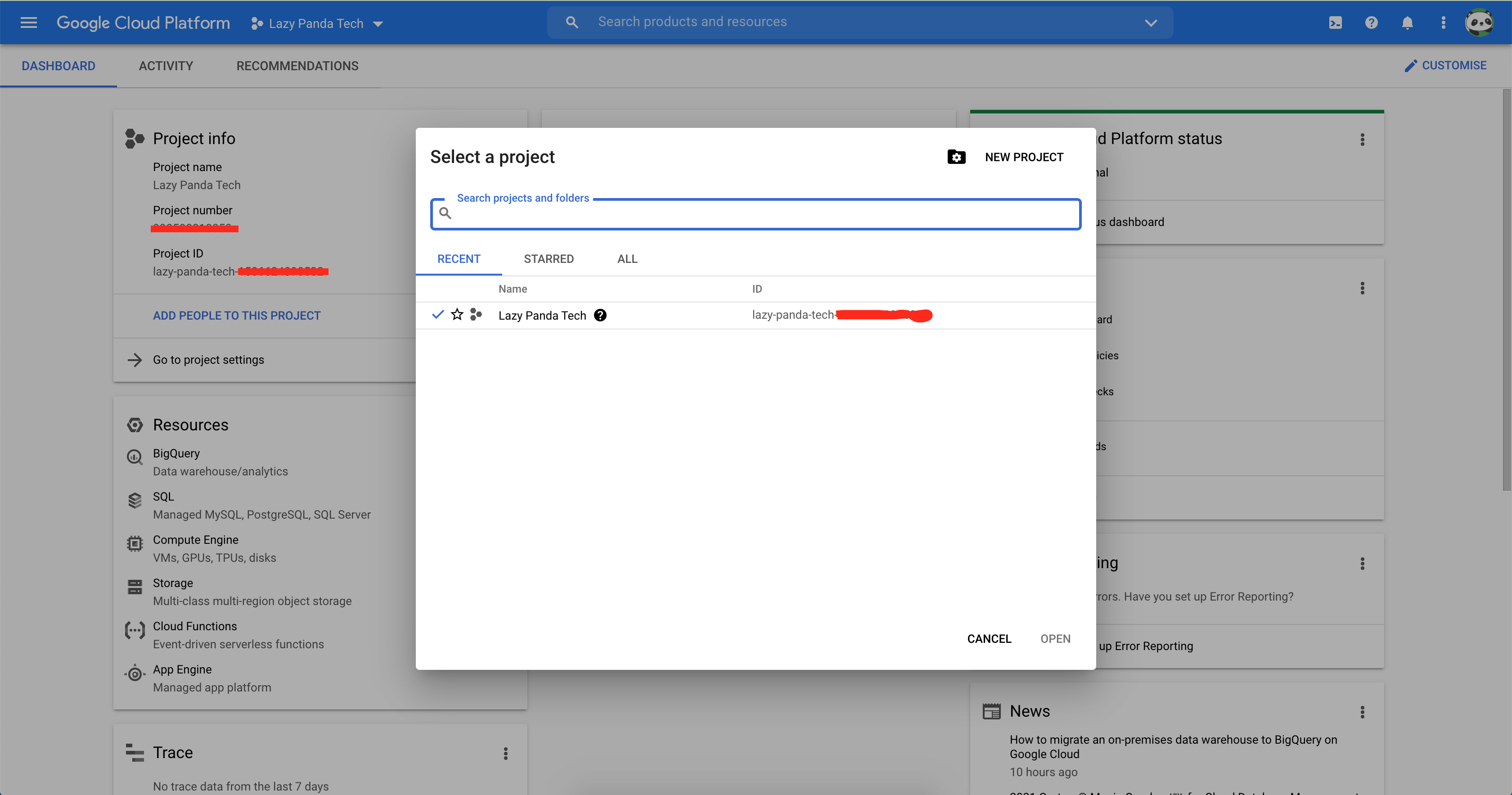Click the NEW PROJECT button
Image resolution: width=1512 pixels, height=795 pixels.
tap(1024, 157)
